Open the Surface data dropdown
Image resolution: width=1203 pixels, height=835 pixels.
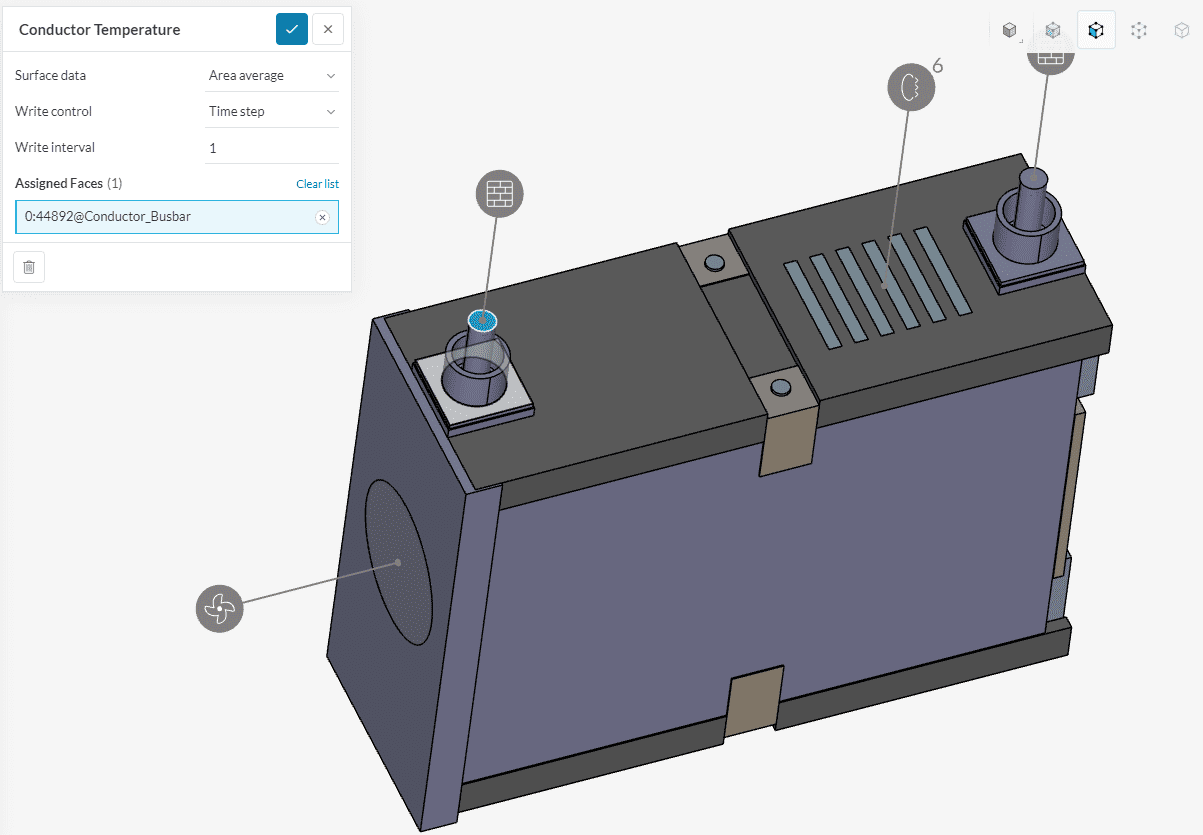point(272,75)
